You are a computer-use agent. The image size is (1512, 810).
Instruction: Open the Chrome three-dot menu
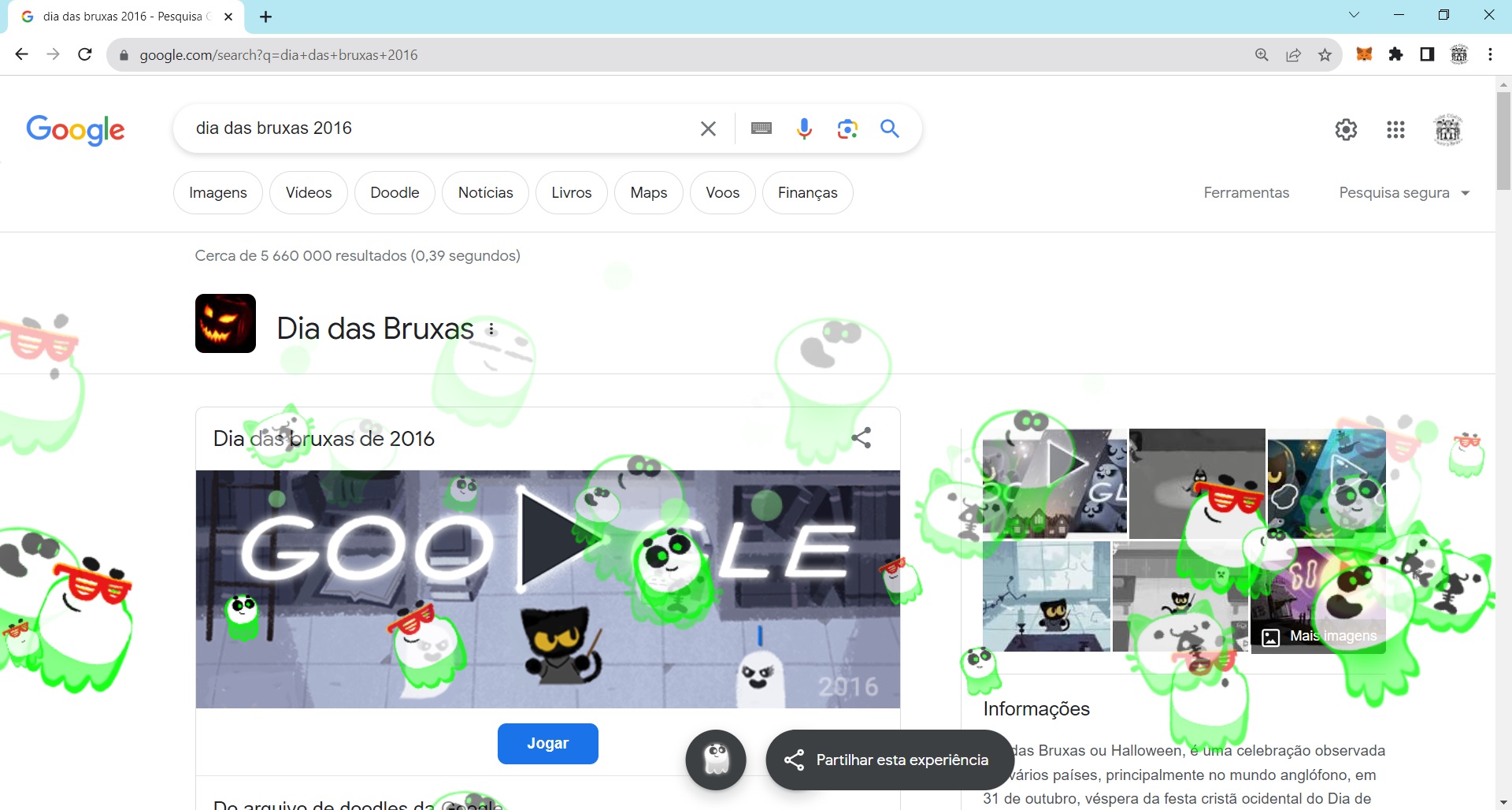1490,54
